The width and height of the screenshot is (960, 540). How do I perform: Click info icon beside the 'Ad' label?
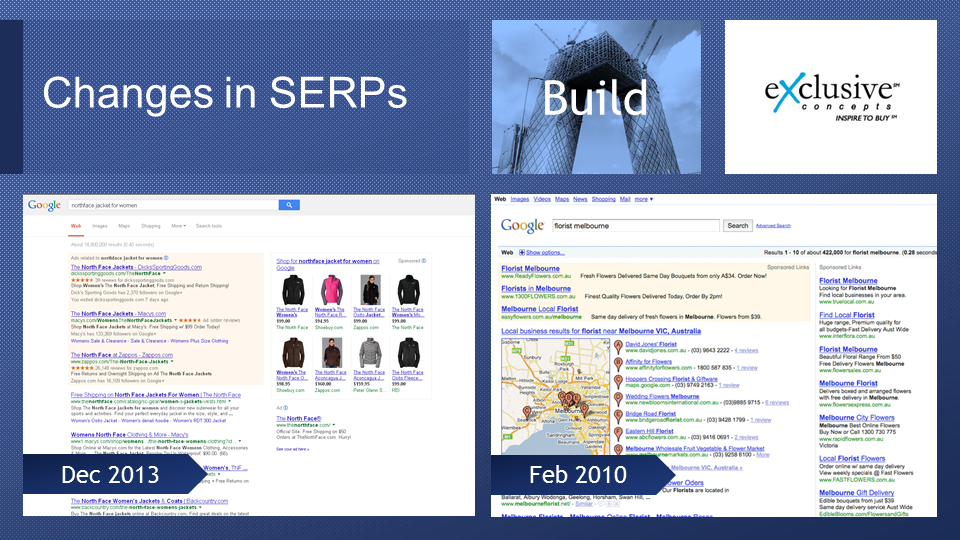(285, 408)
